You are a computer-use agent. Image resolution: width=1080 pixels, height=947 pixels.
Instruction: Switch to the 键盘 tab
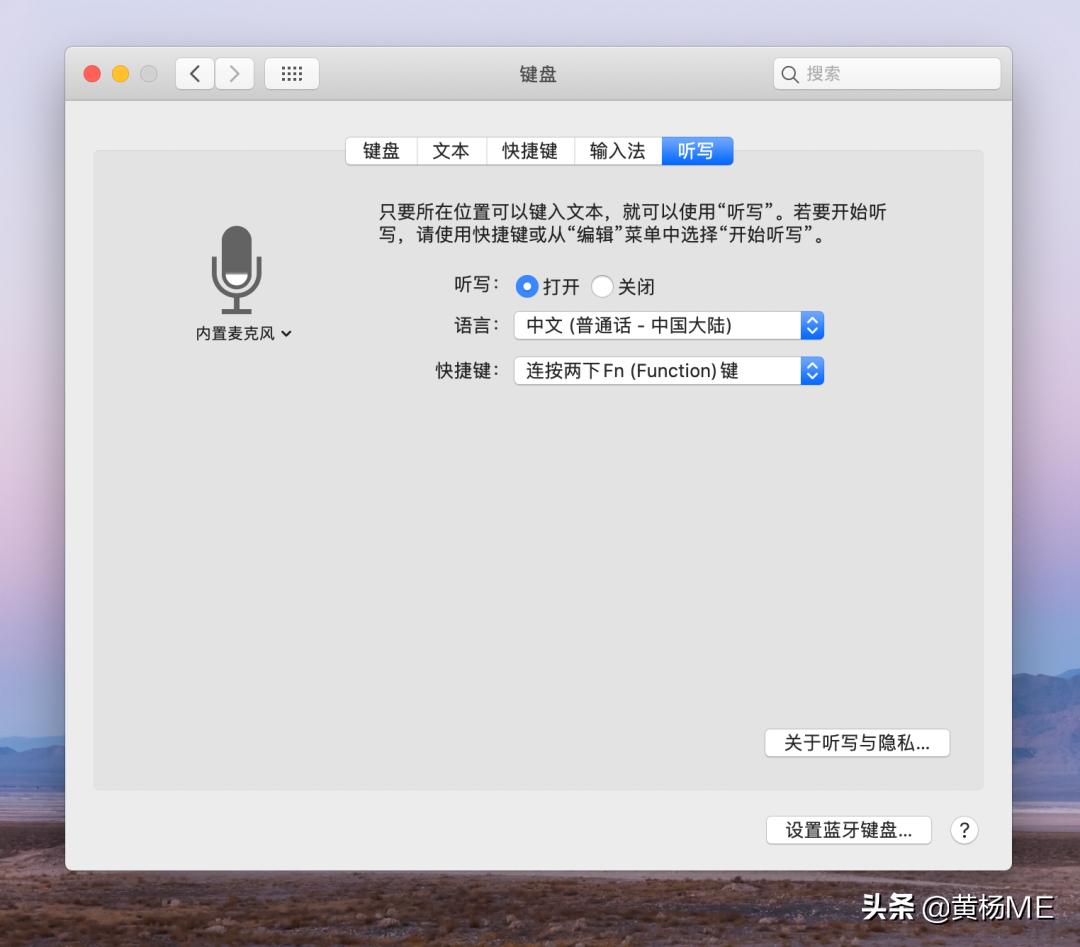tap(380, 151)
